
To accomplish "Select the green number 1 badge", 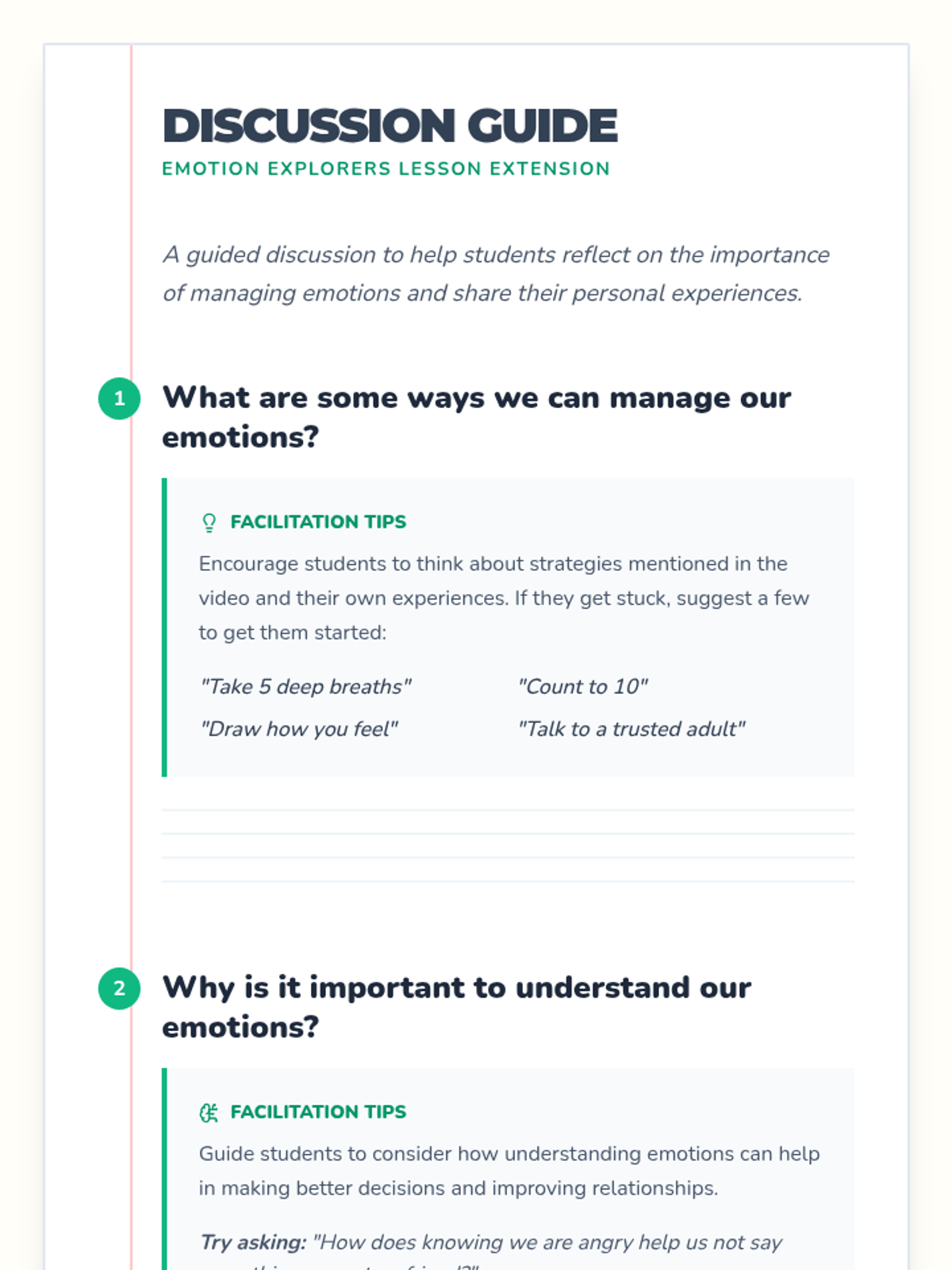I will pyautogui.click(x=119, y=398).
